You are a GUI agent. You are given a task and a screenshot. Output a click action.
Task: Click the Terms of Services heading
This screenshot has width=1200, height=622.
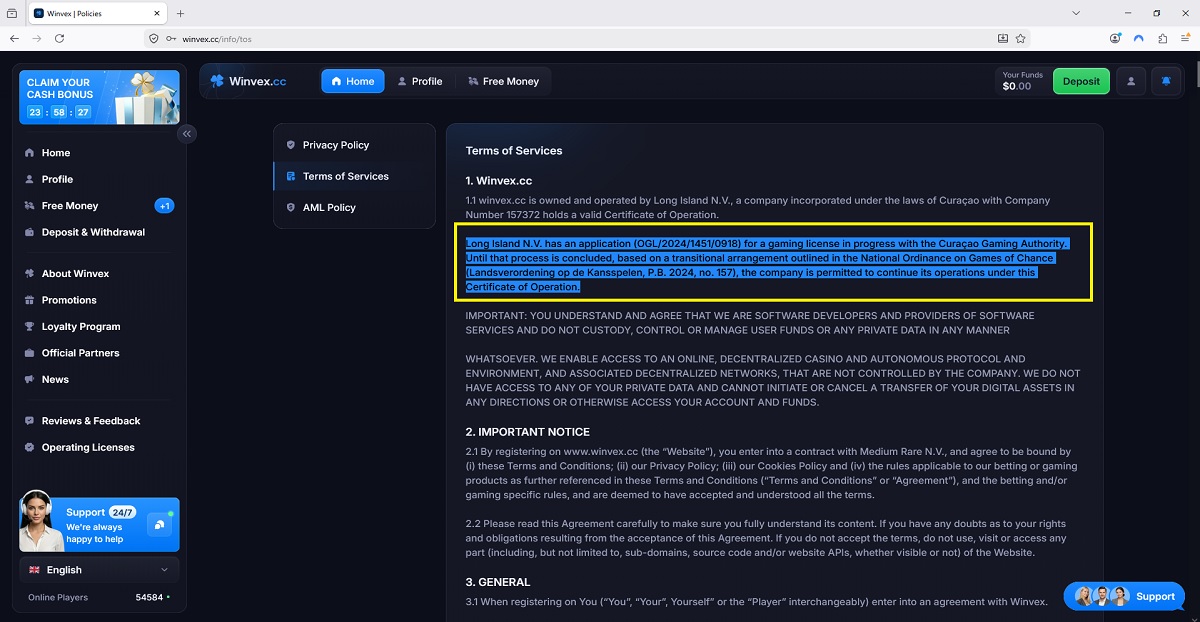[514, 151]
